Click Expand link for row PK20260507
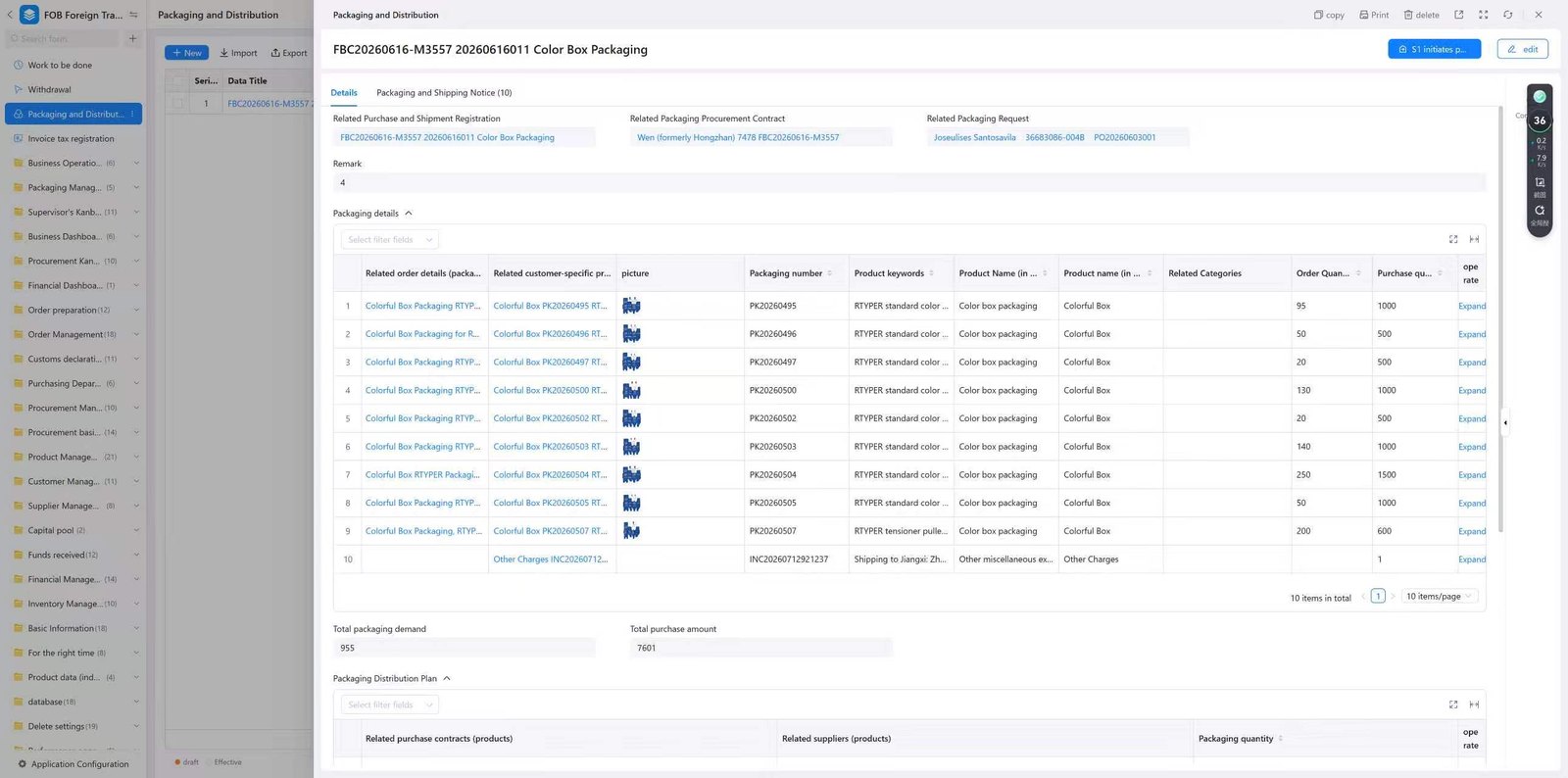 (x=1472, y=531)
